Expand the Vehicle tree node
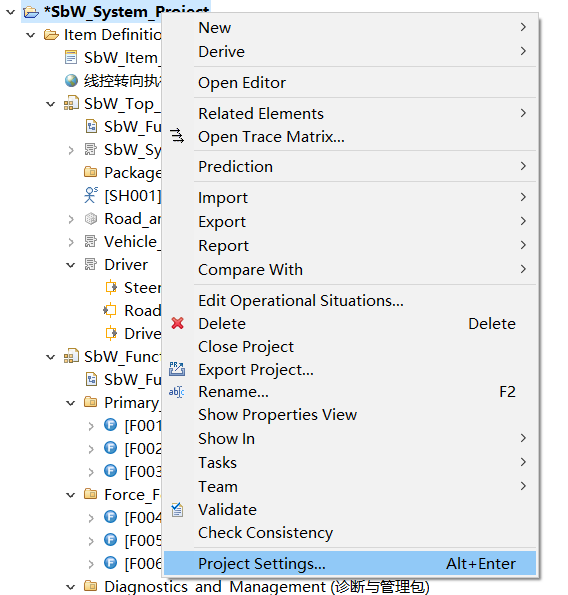The height and width of the screenshot is (595, 568). coord(71,242)
